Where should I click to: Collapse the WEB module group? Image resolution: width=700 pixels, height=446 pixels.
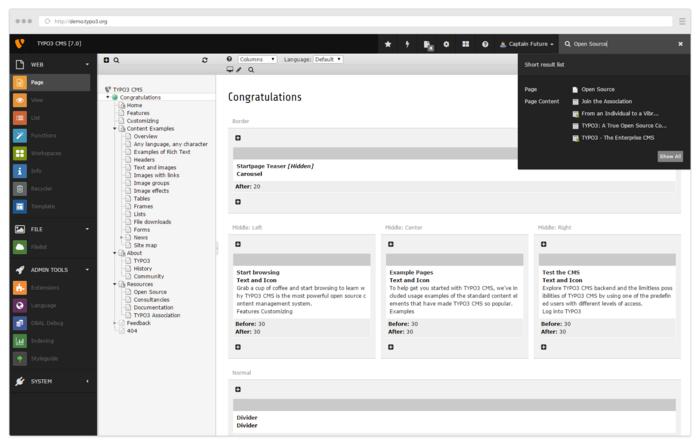point(88,64)
